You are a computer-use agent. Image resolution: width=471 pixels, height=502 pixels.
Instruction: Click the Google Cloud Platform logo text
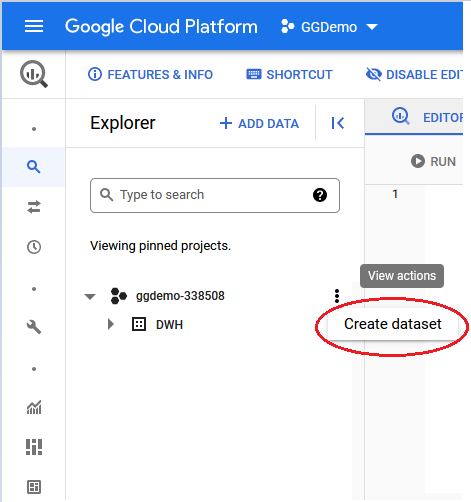click(x=161, y=27)
